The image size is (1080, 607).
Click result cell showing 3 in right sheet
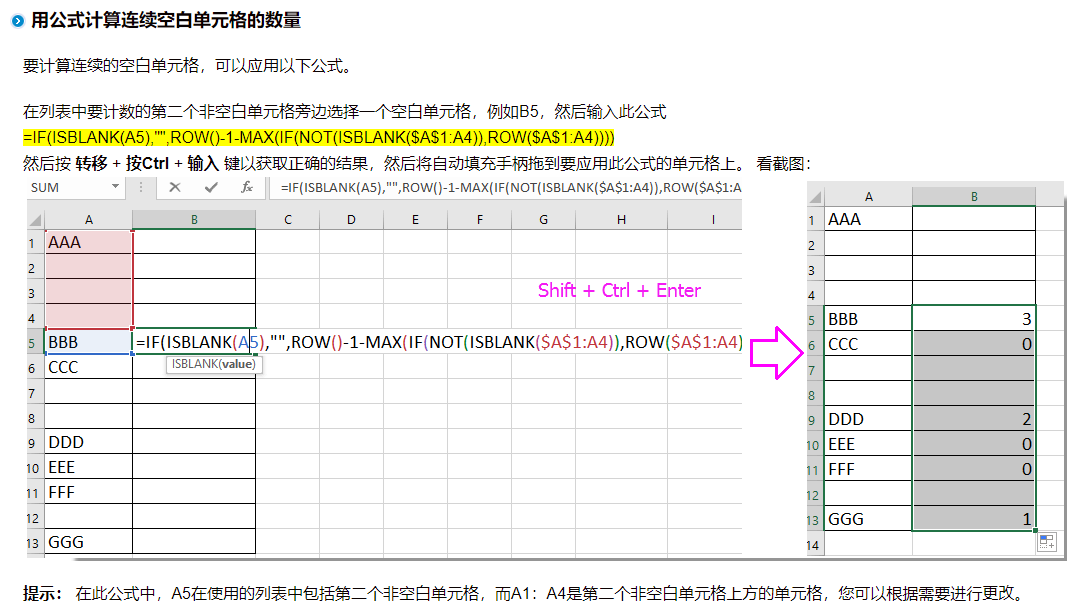click(x=974, y=319)
